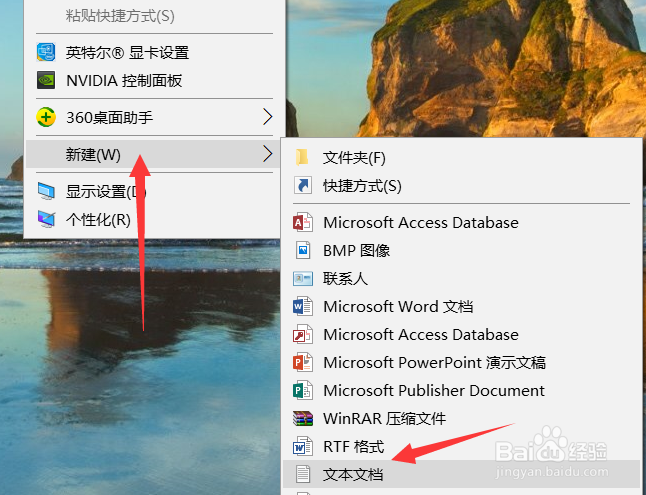The width and height of the screenshot is (646, 495).
Task: Click the shortcut arrow icon for 快捷方式
Action: coord(303,185)
